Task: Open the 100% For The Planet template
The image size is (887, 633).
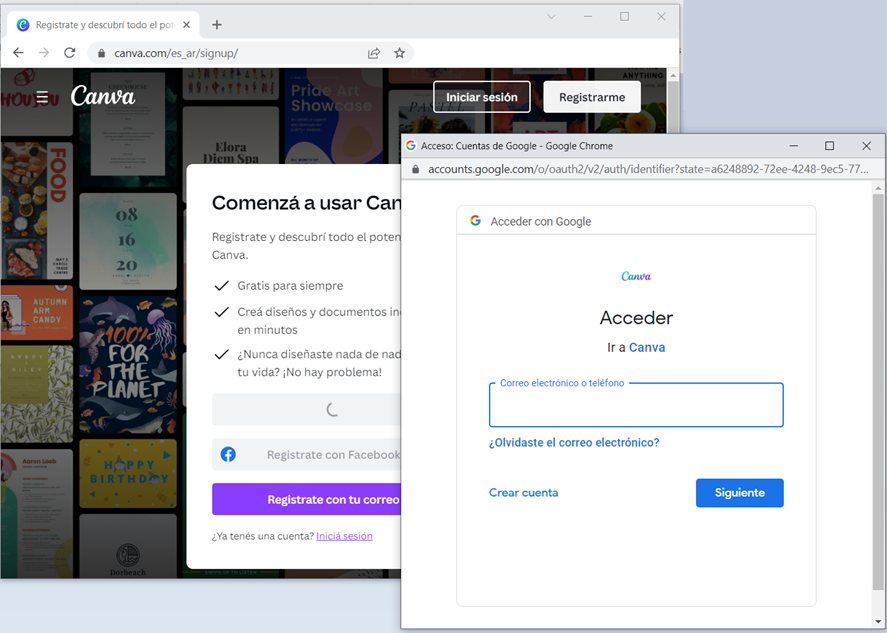Action: [x=128, y=365]
